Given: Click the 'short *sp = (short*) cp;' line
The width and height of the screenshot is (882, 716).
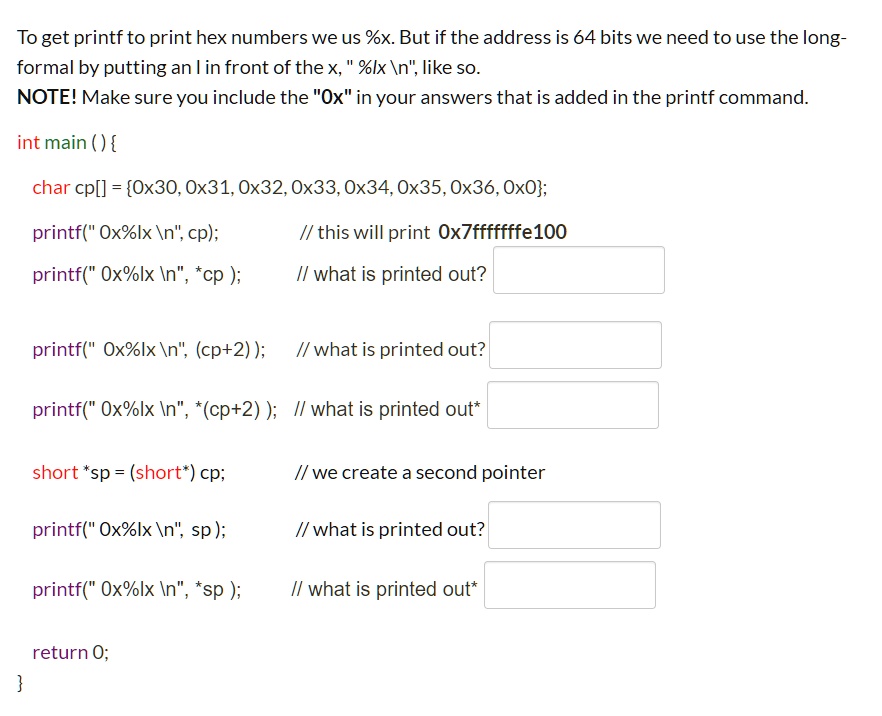Looking at the screenshot, I should pos(128,472).
